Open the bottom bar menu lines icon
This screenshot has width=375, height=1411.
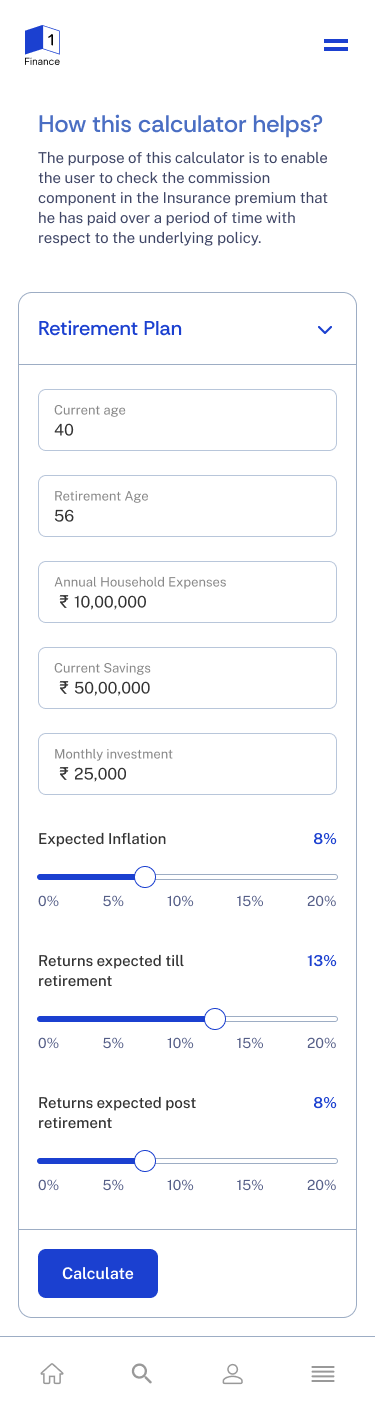pyautogui.click(x=323, y=1374)
